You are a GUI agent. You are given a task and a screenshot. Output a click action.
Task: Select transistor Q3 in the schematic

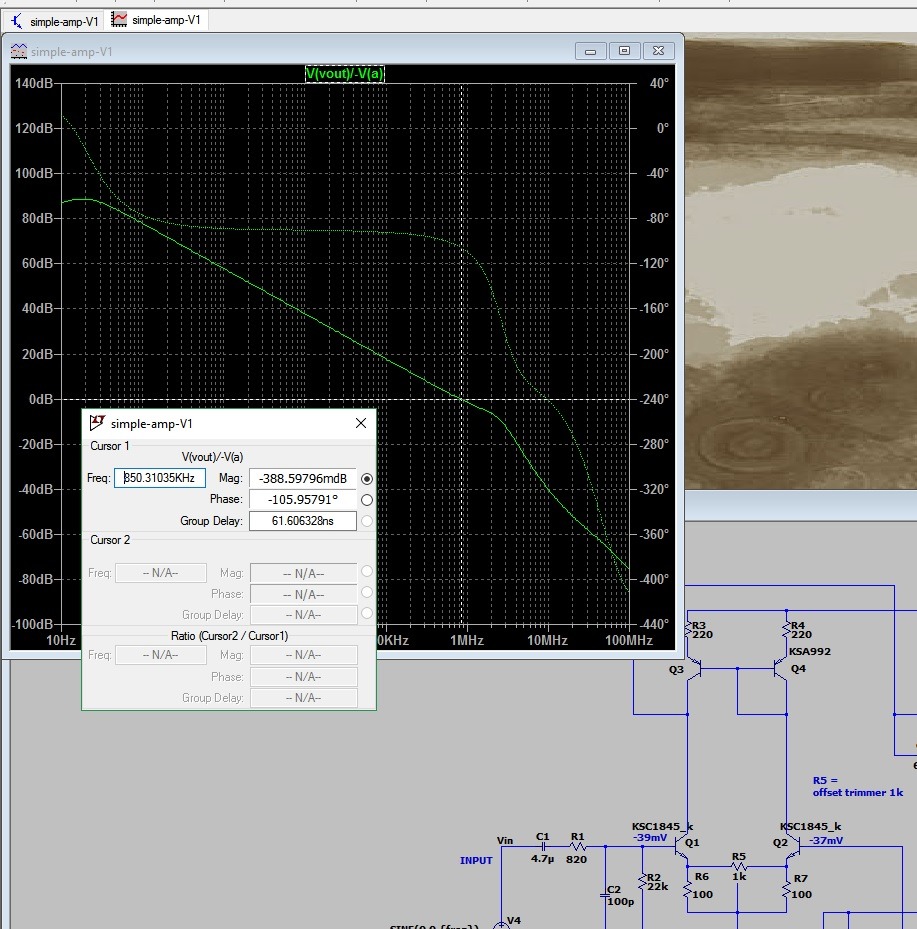coord(693,669)
